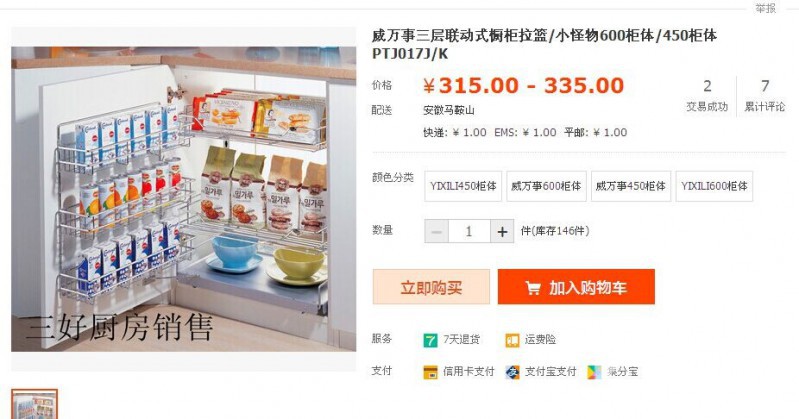Select the 威万事450柜体 option
799x419 pixels.
(x=631, y=186)
